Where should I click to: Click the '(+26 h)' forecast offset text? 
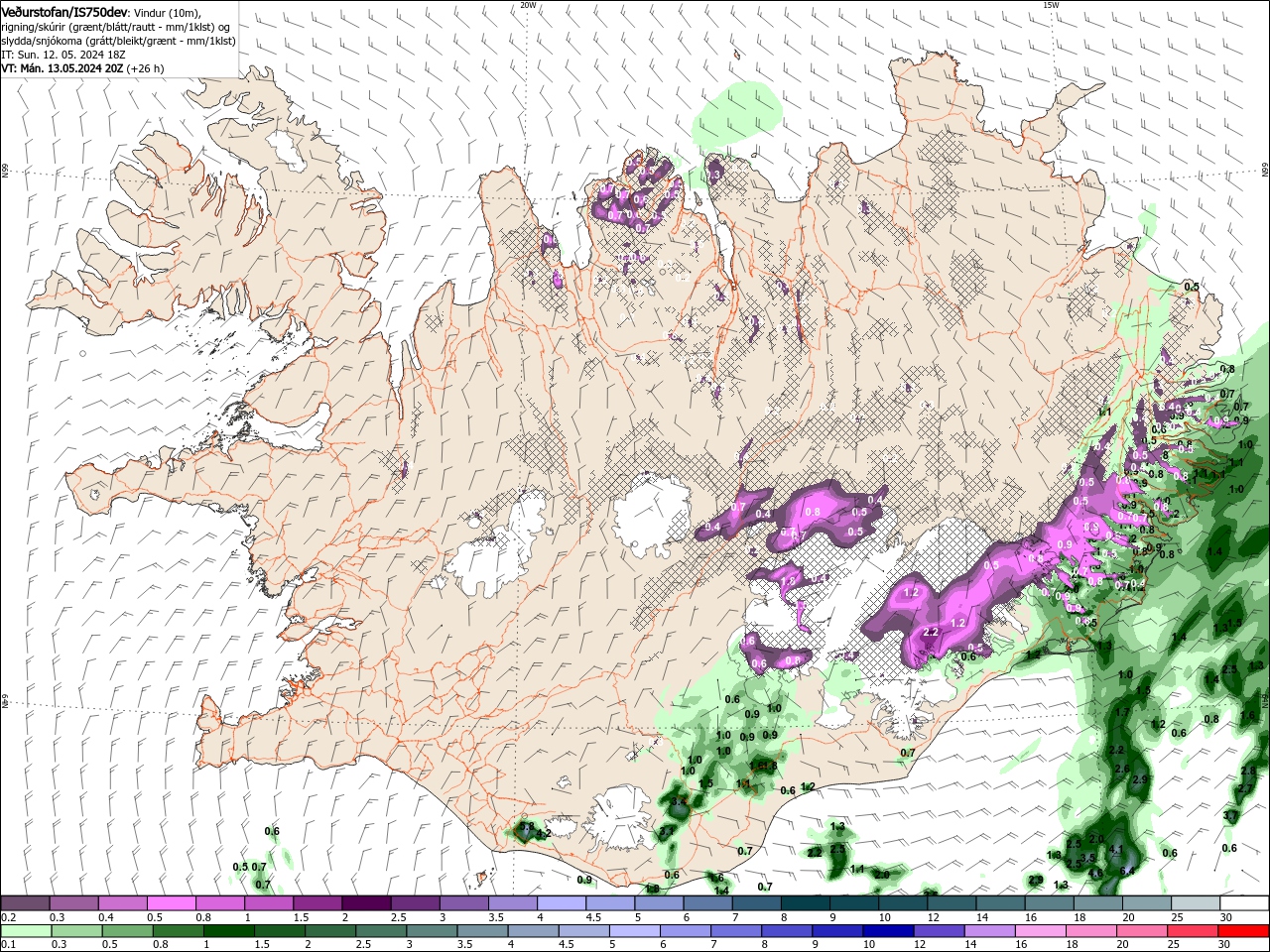[x=146, y=68]
